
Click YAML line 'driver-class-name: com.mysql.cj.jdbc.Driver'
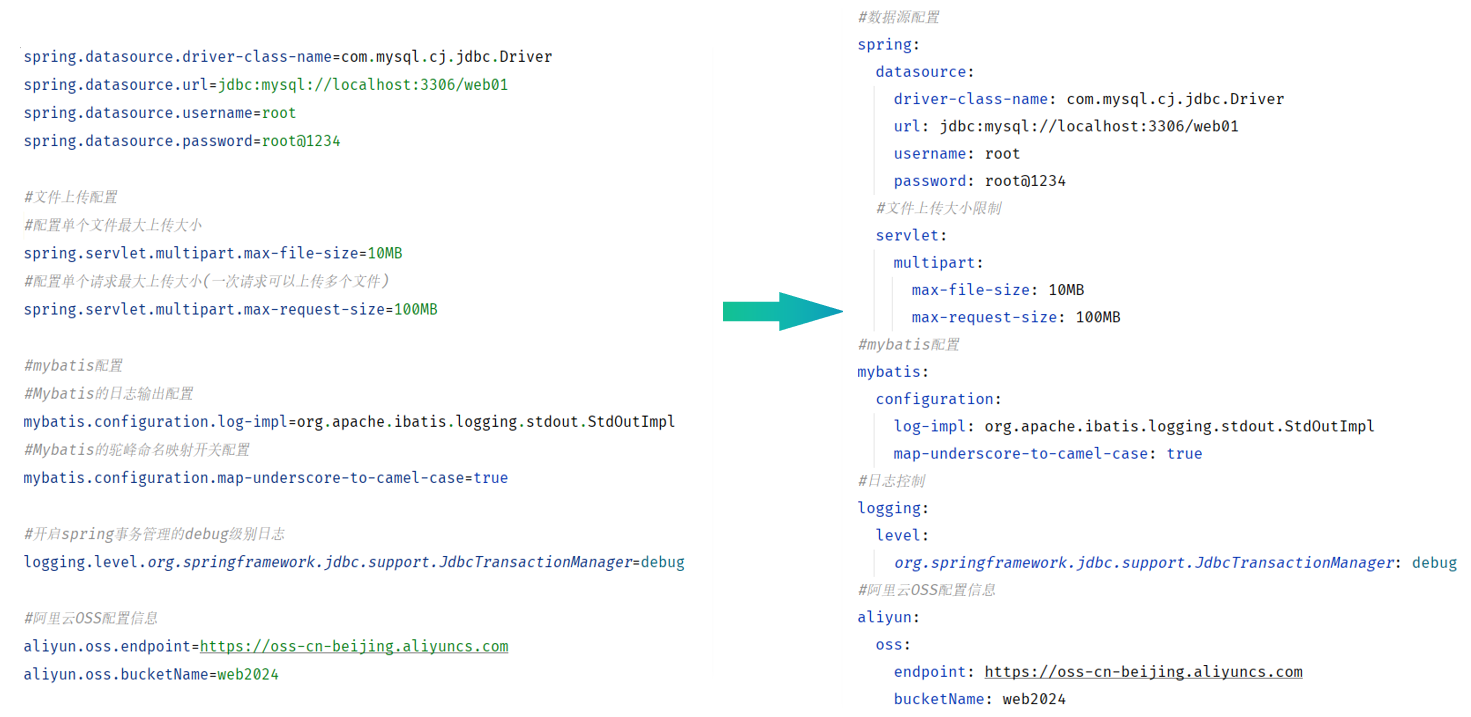click(1089, 99)
